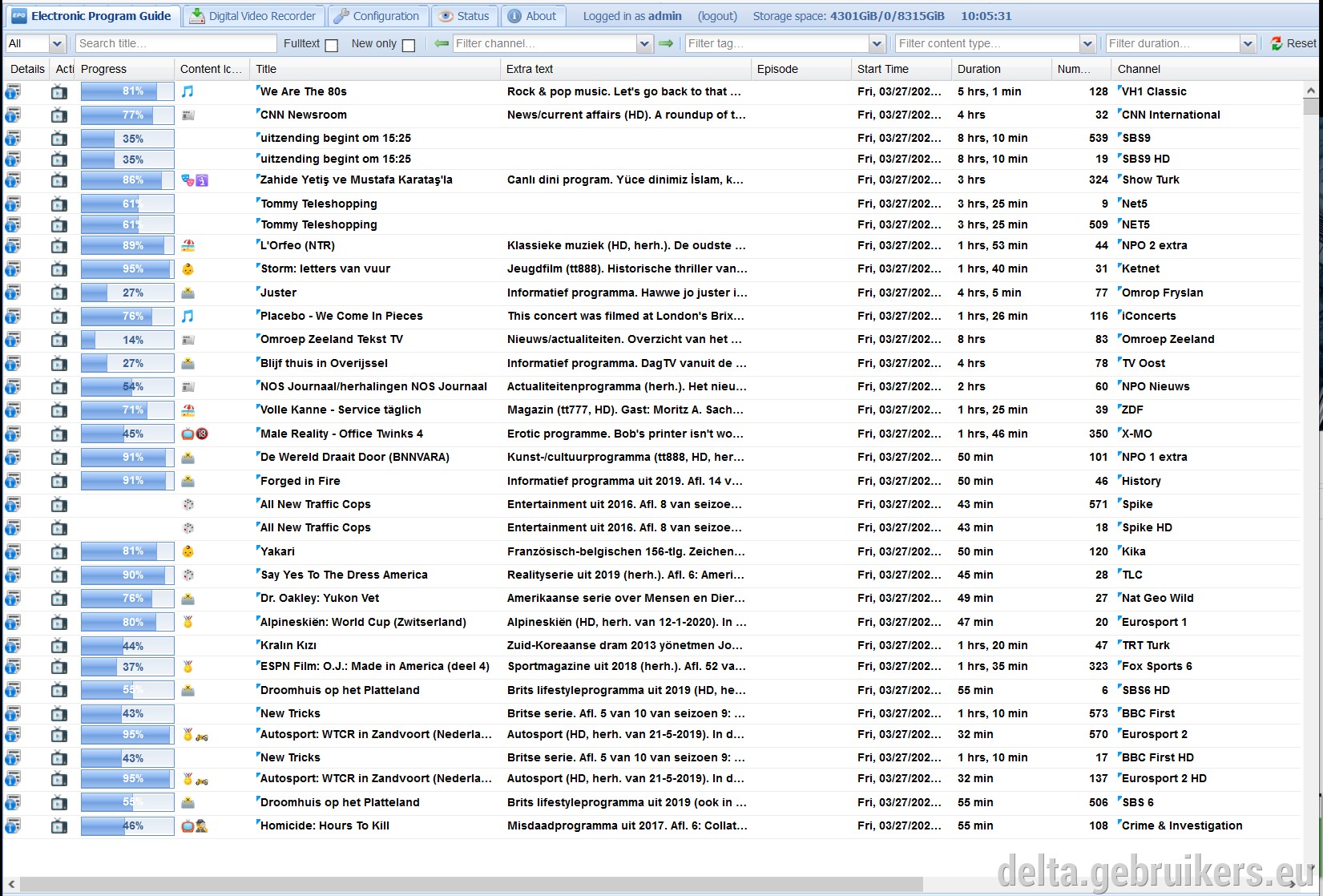Click music note icon on We Are The 80s row
1323x896 pixels.
point(188,92)
